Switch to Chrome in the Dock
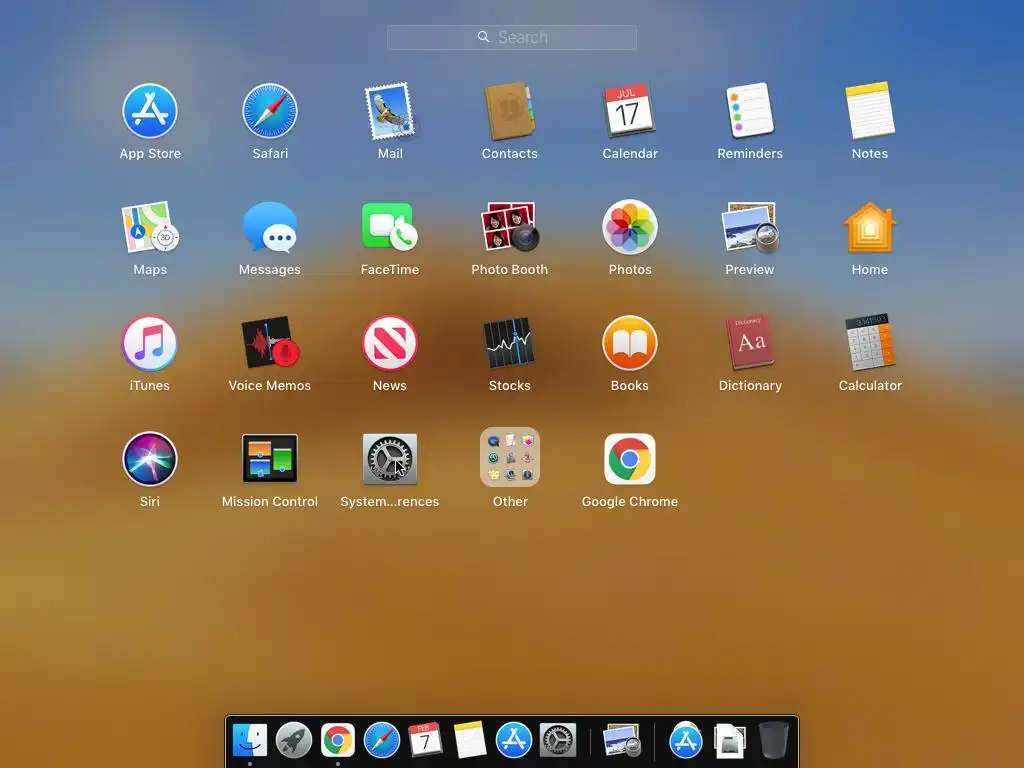 338,741
